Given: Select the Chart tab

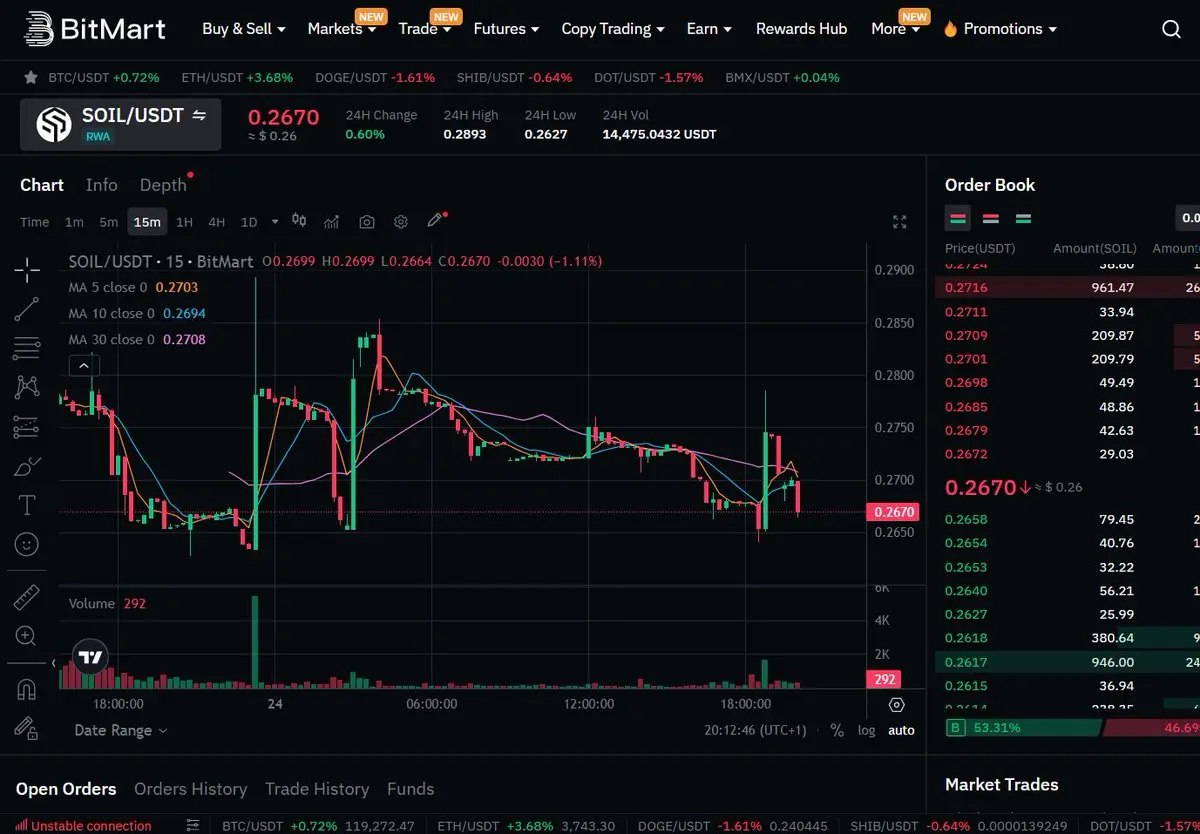Looking at the screenshot, I should [x=42, y=185].
